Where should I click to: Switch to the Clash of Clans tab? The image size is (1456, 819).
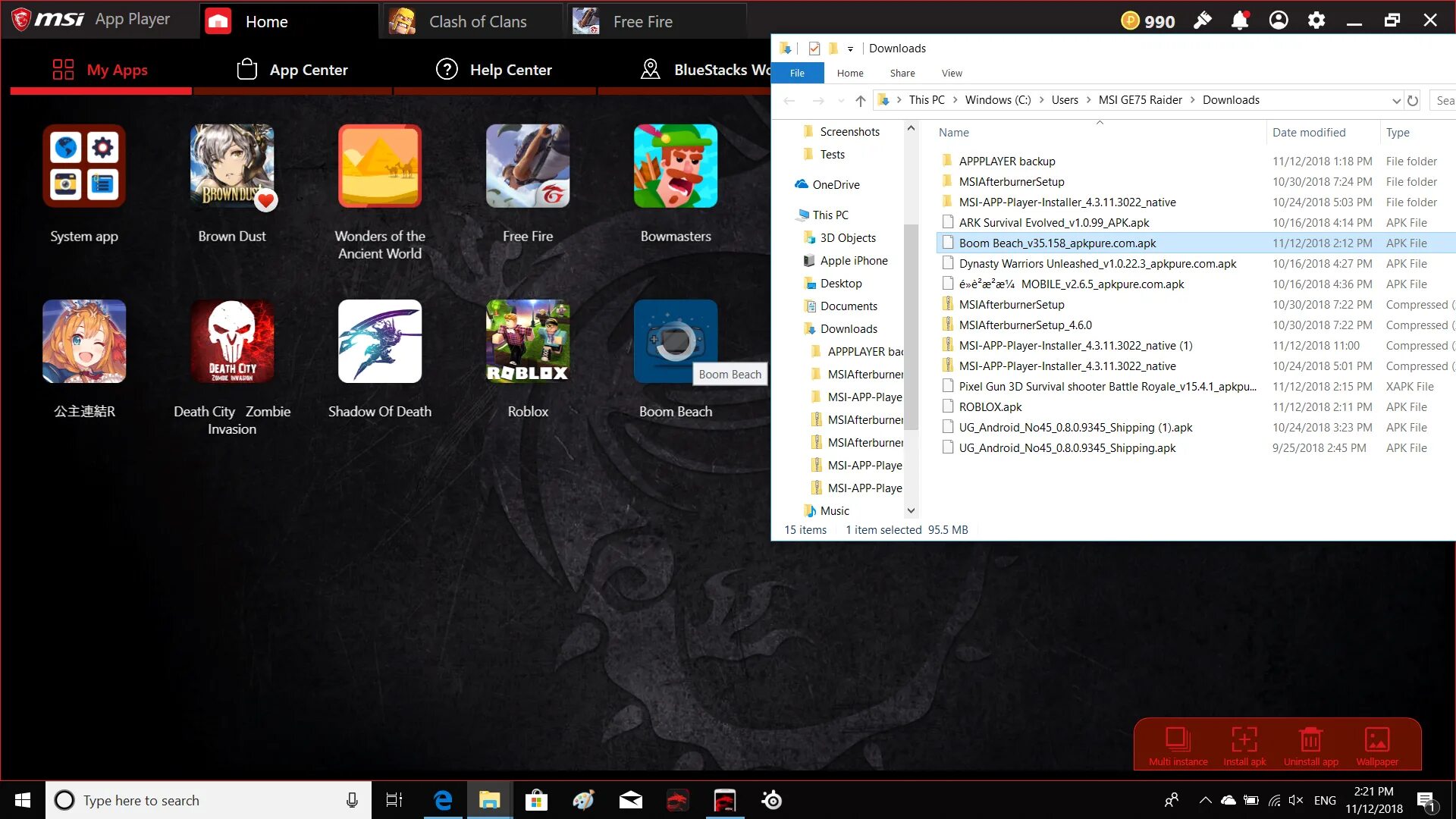tap(476, 22)
